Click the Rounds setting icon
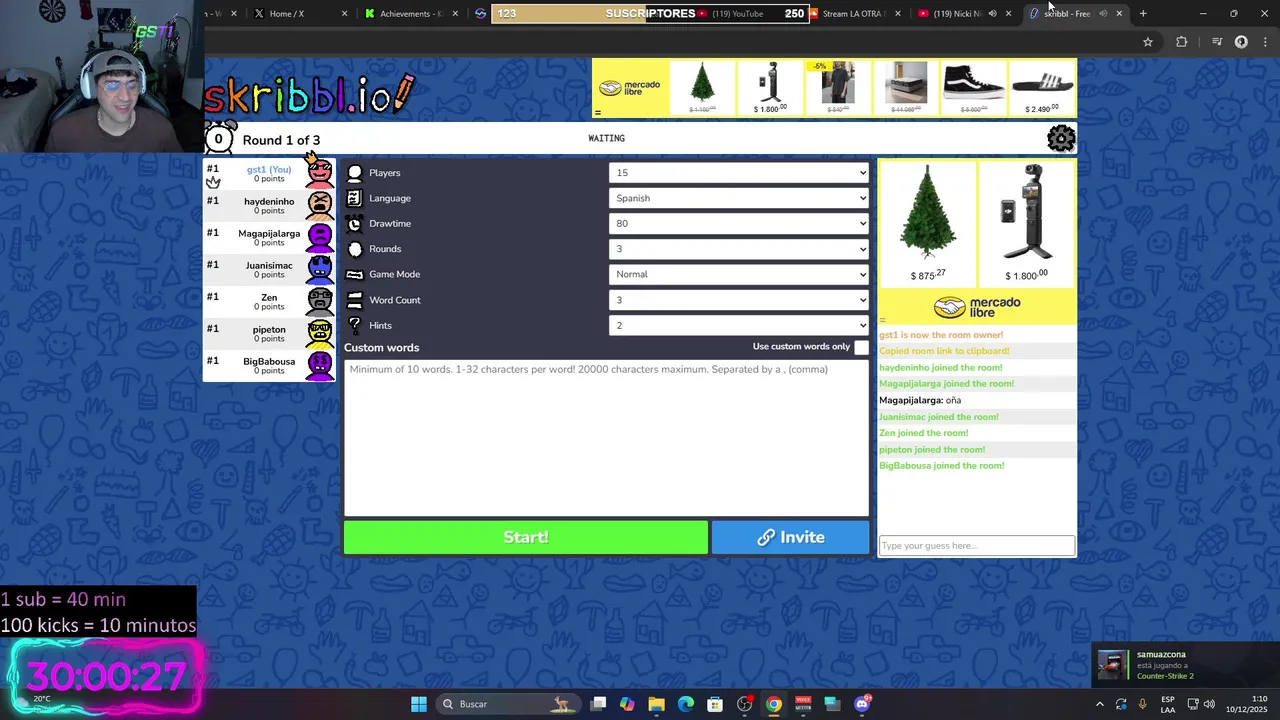The width and height of the screenshot is (1280, 720). [354, 249]
